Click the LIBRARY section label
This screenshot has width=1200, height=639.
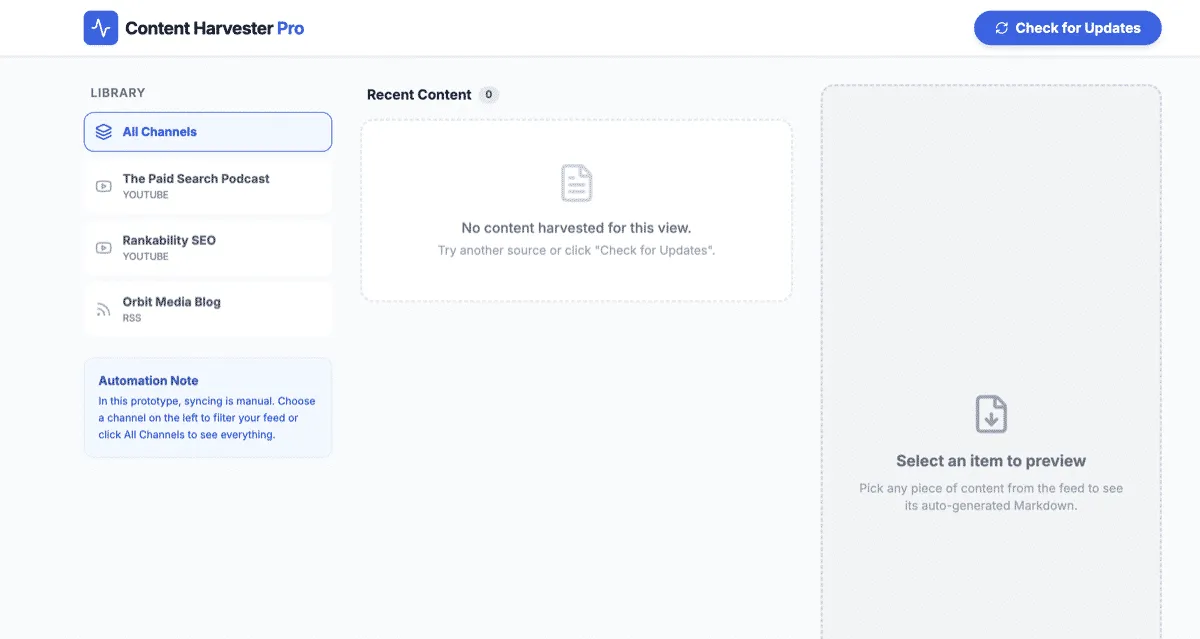pyautogui.click(x=118, y=93)
